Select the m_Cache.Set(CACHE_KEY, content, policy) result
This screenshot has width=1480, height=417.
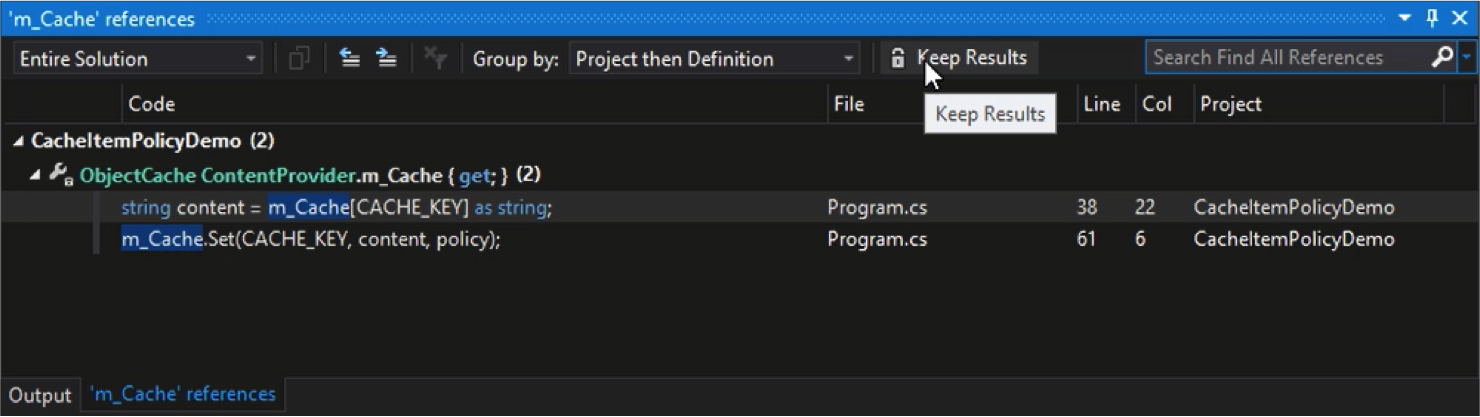[738, 240]
